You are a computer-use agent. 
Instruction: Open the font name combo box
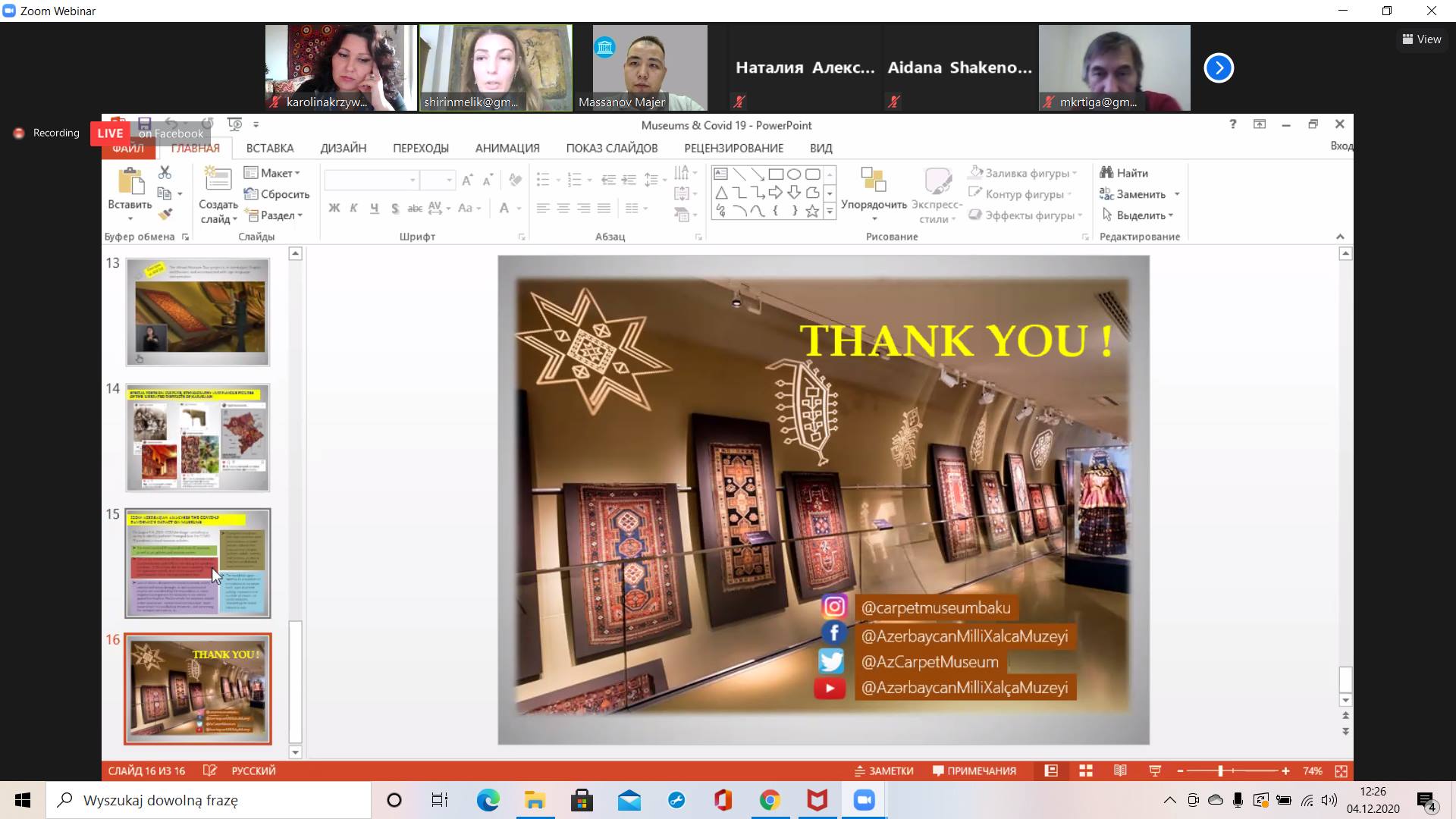[372, 180]
